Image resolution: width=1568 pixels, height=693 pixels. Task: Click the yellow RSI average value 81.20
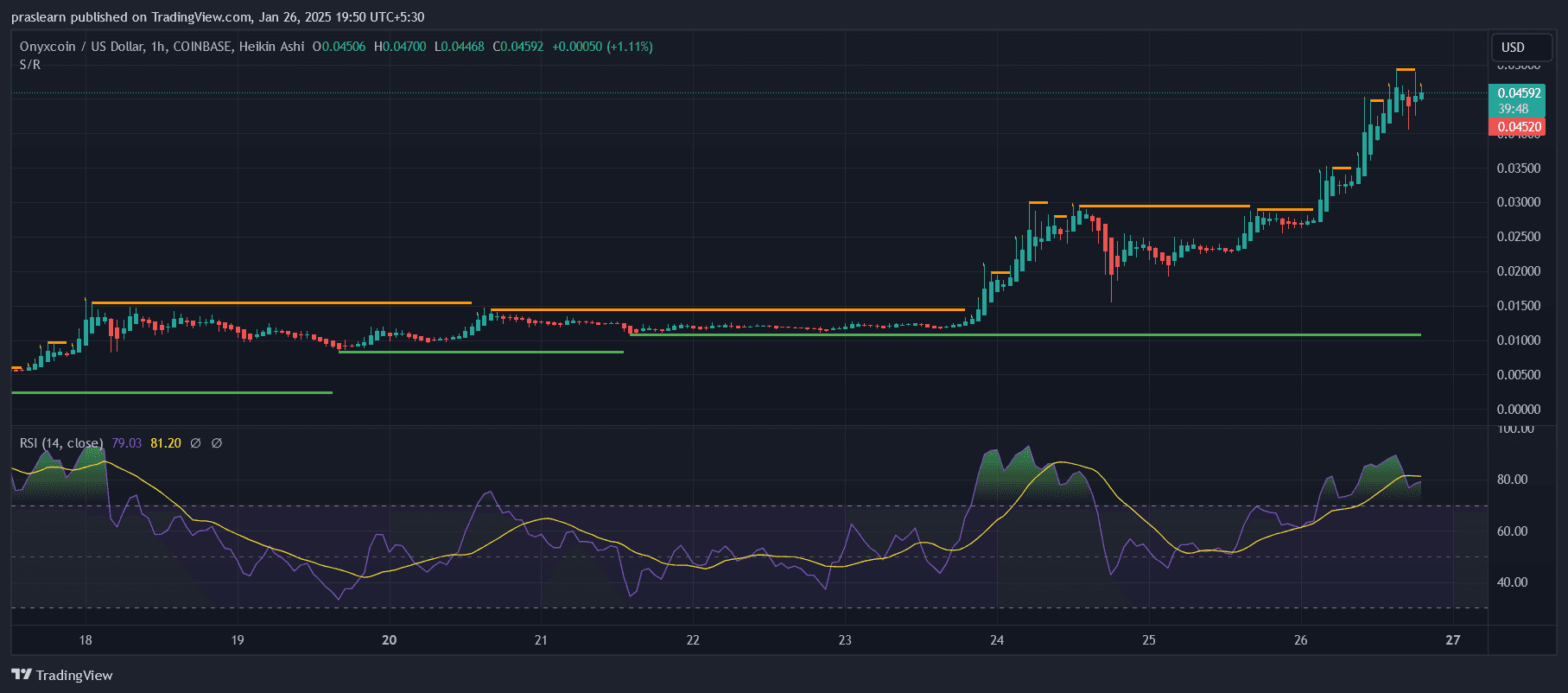tap(166, 443)
